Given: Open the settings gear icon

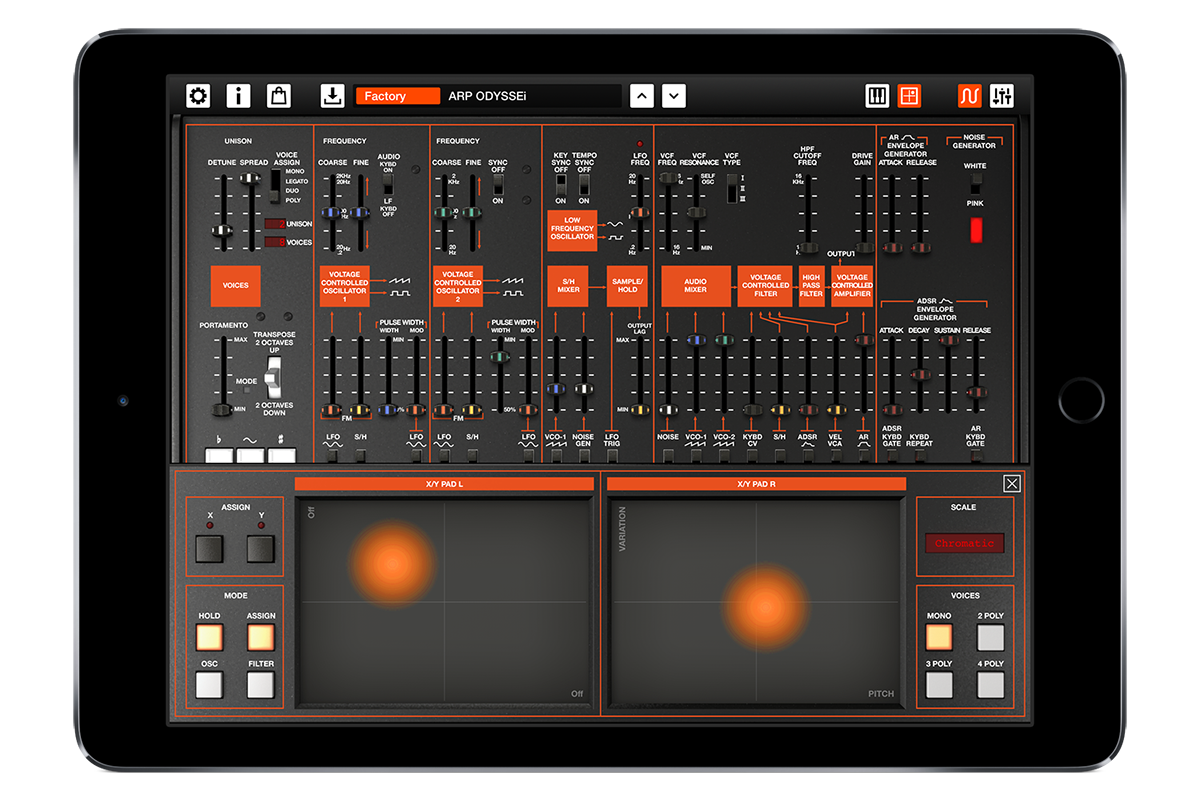Looking at the screenshot, I should (x=199, y=96).
